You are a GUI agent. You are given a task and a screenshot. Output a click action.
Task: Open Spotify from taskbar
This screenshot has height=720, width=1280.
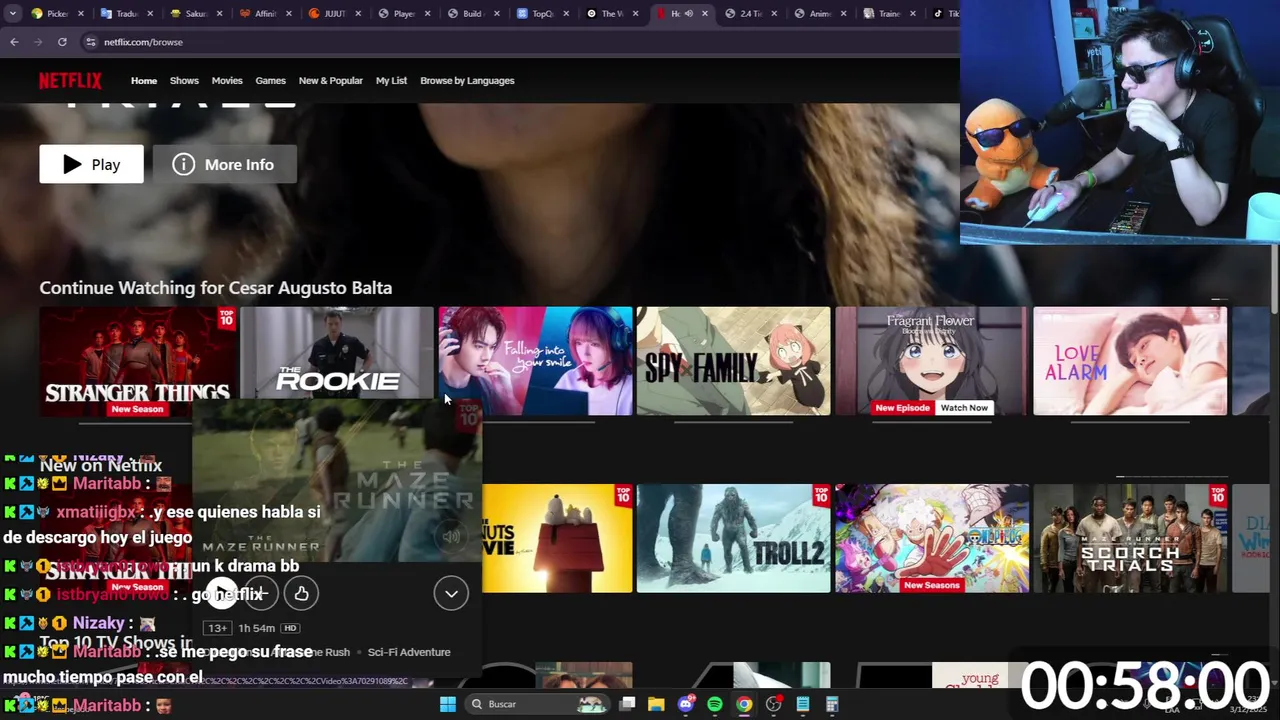coord(715,704)
